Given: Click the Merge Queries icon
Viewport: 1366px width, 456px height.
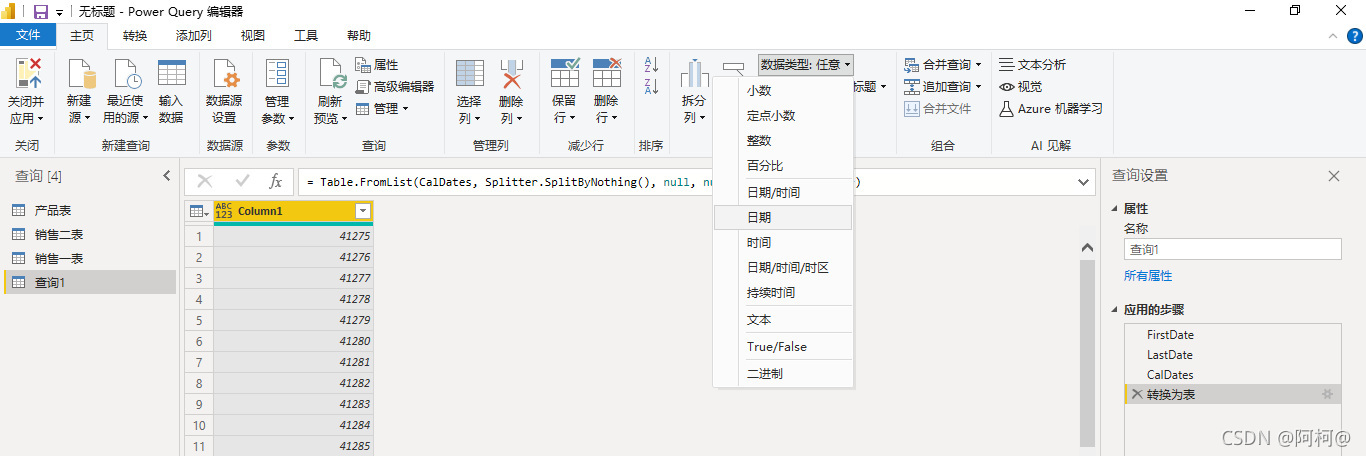Looking at the screenshot, I should click(x=911, y=64).
